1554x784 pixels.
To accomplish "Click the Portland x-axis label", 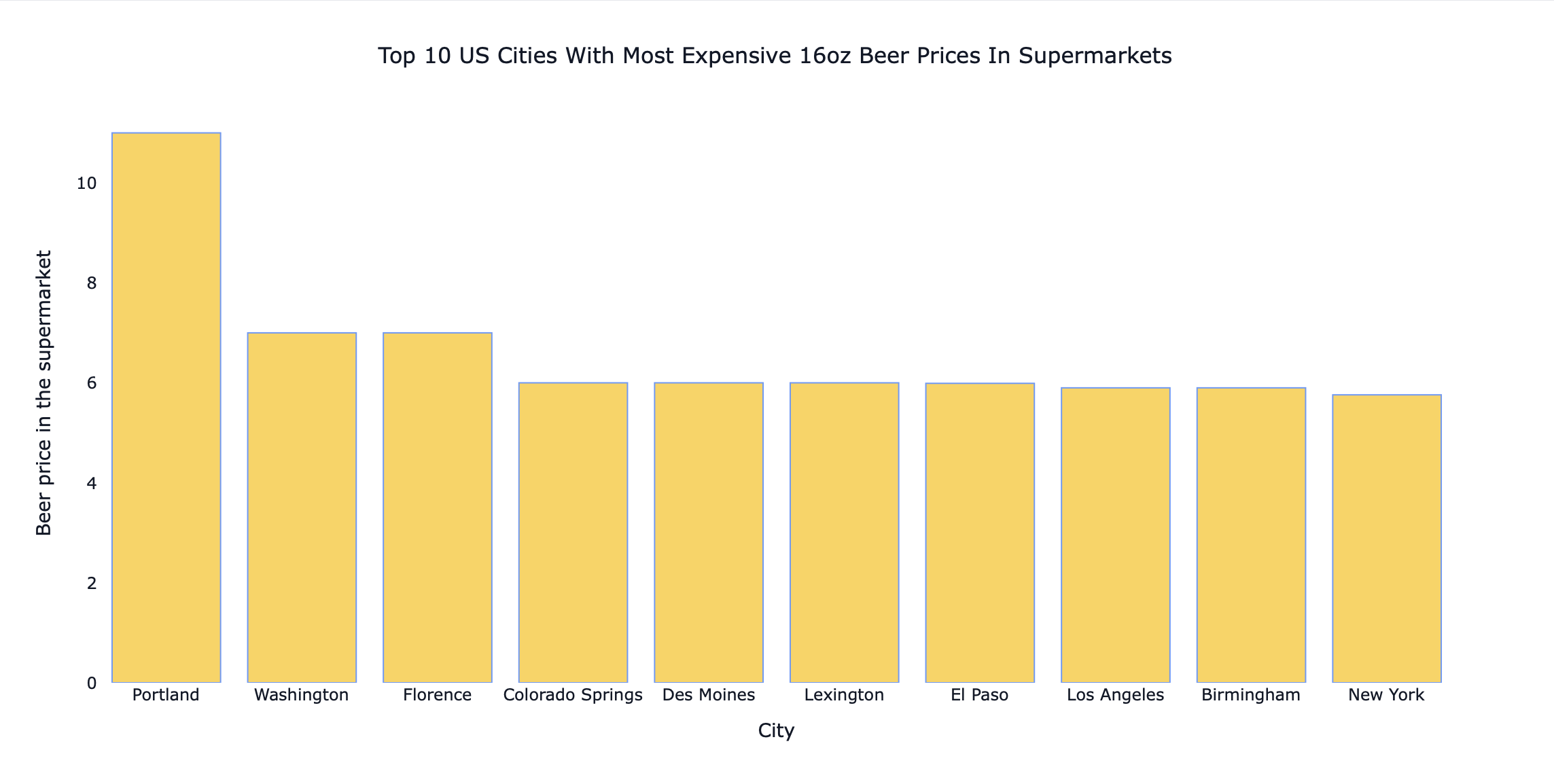I will tap(166, 696).
